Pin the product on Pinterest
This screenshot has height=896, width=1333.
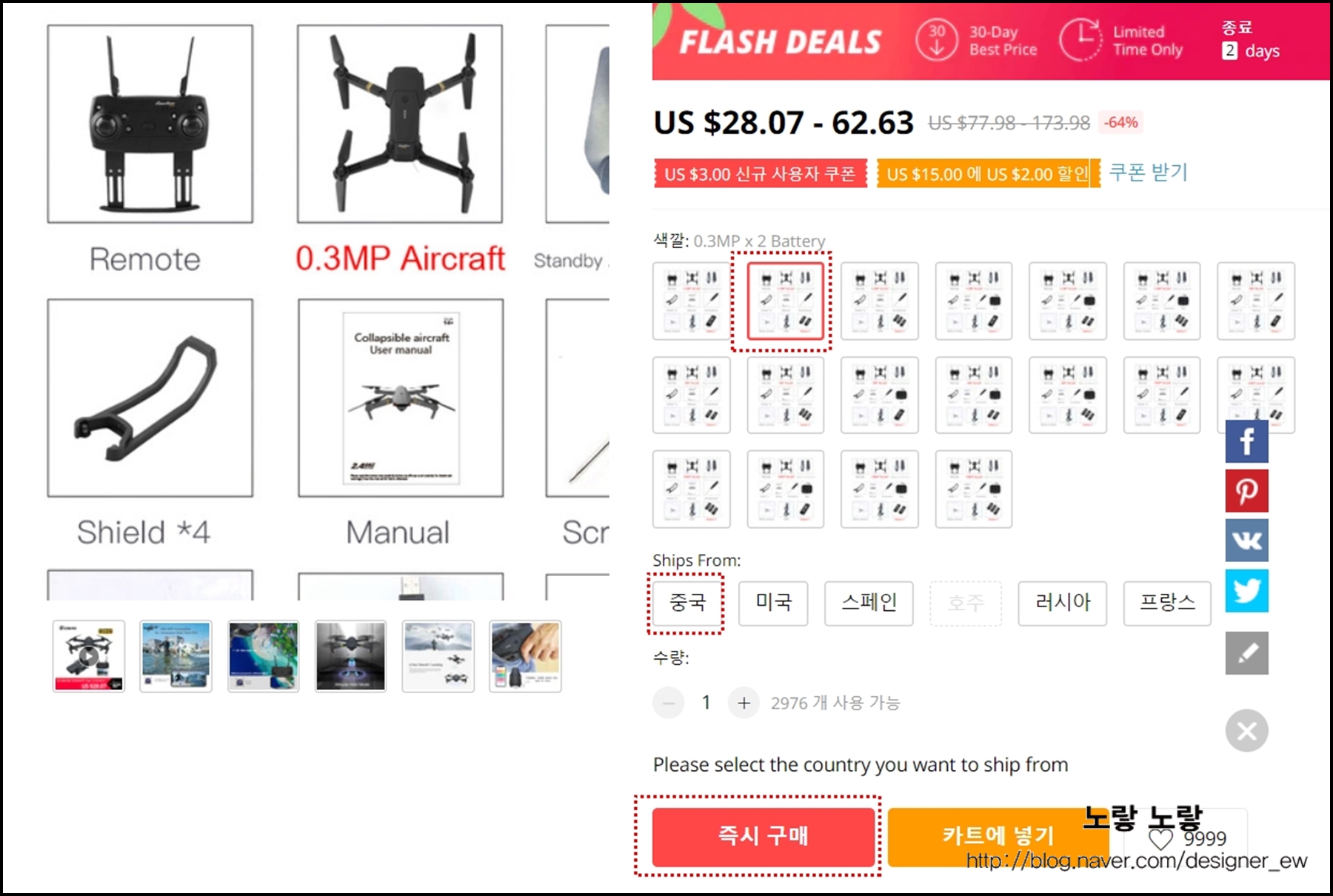coord(1246,490)
